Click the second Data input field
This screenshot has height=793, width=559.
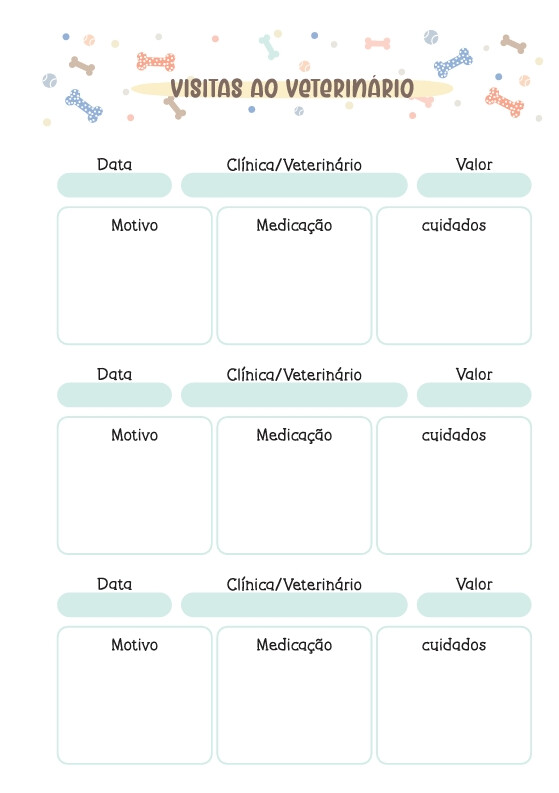click(x=114, y=395)
